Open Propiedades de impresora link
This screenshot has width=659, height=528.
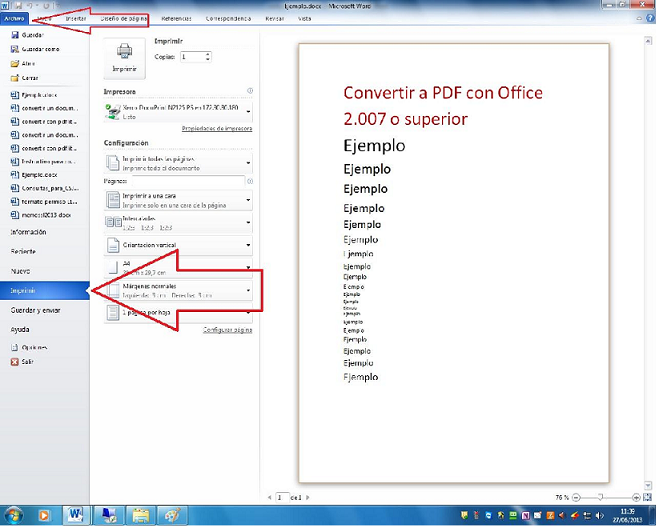coord(217,129)
